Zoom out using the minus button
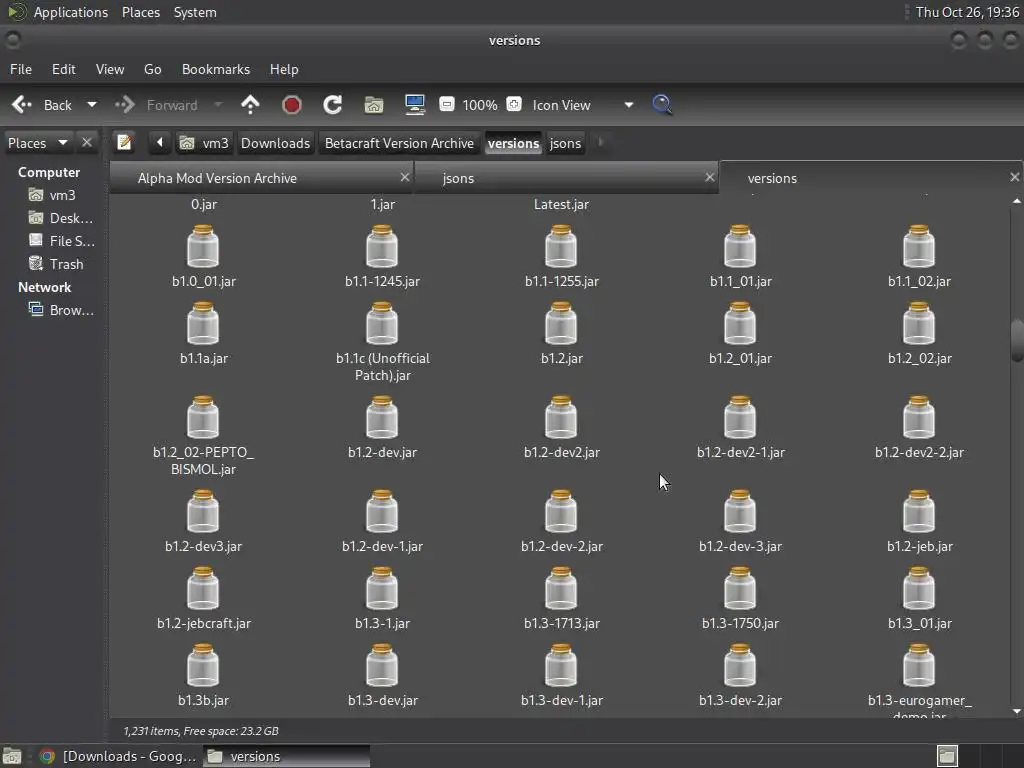 pos(447,104)
